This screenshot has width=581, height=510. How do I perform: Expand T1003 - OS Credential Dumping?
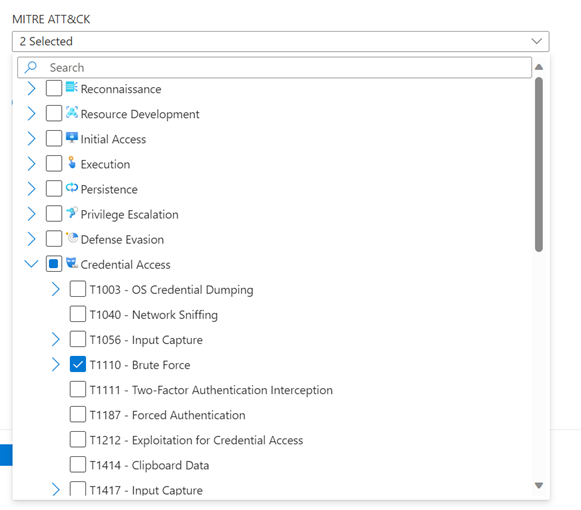tap(55, 289)
